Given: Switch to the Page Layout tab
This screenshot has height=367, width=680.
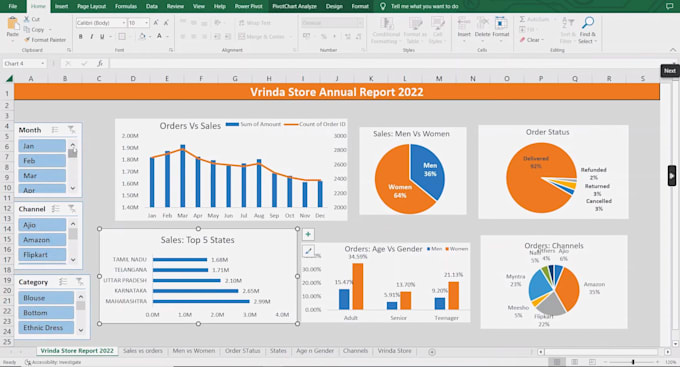Looking at the screenshot, I should (x=92, y=6).
